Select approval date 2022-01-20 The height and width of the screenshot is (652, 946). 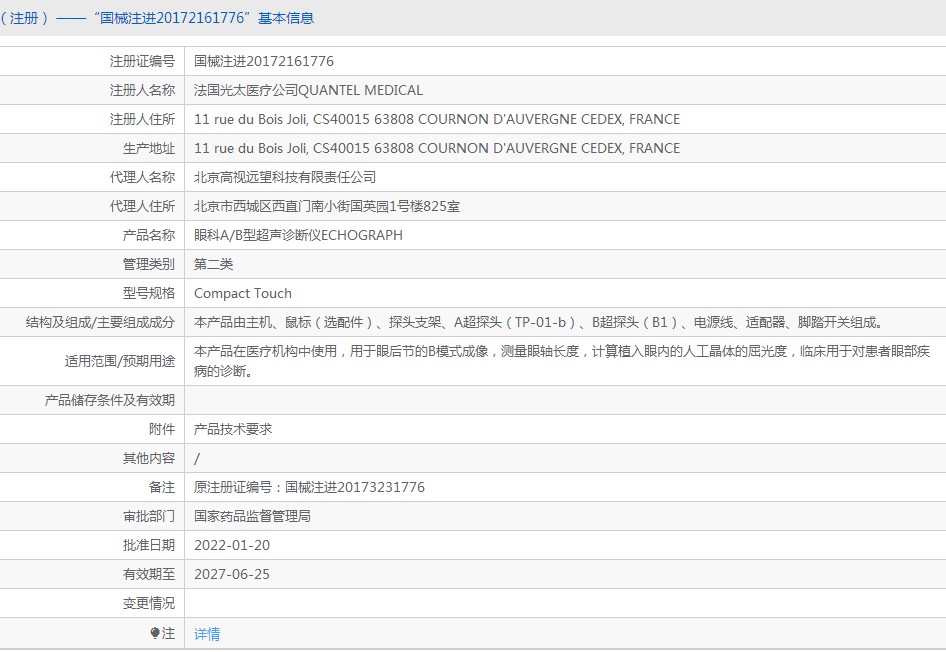click(x=232, y=545)
